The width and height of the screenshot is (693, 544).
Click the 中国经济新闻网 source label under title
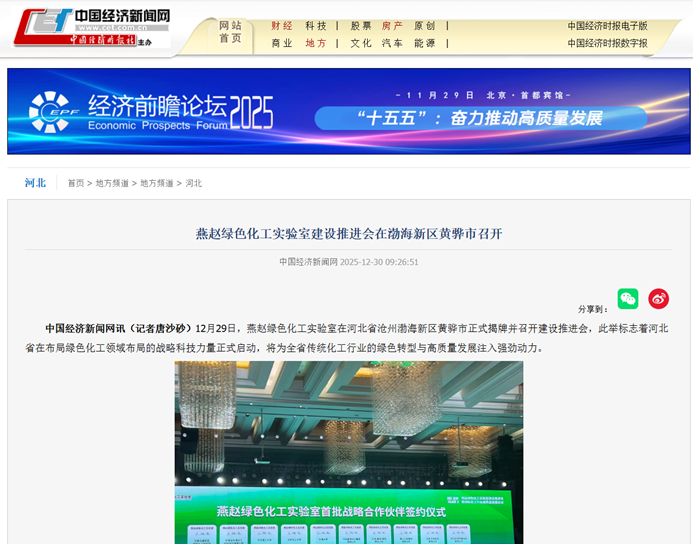click(x=308, y=262)
